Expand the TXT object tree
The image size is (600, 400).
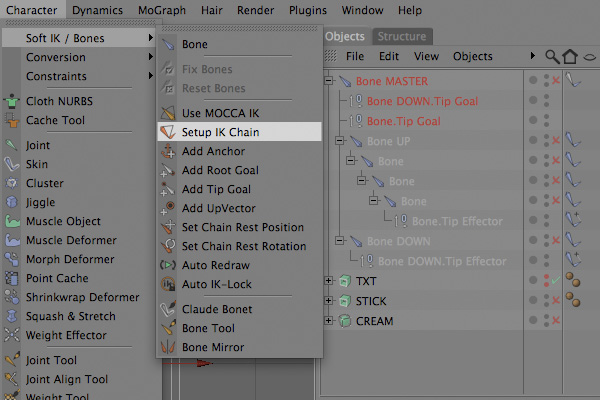[x=328, y=281]
